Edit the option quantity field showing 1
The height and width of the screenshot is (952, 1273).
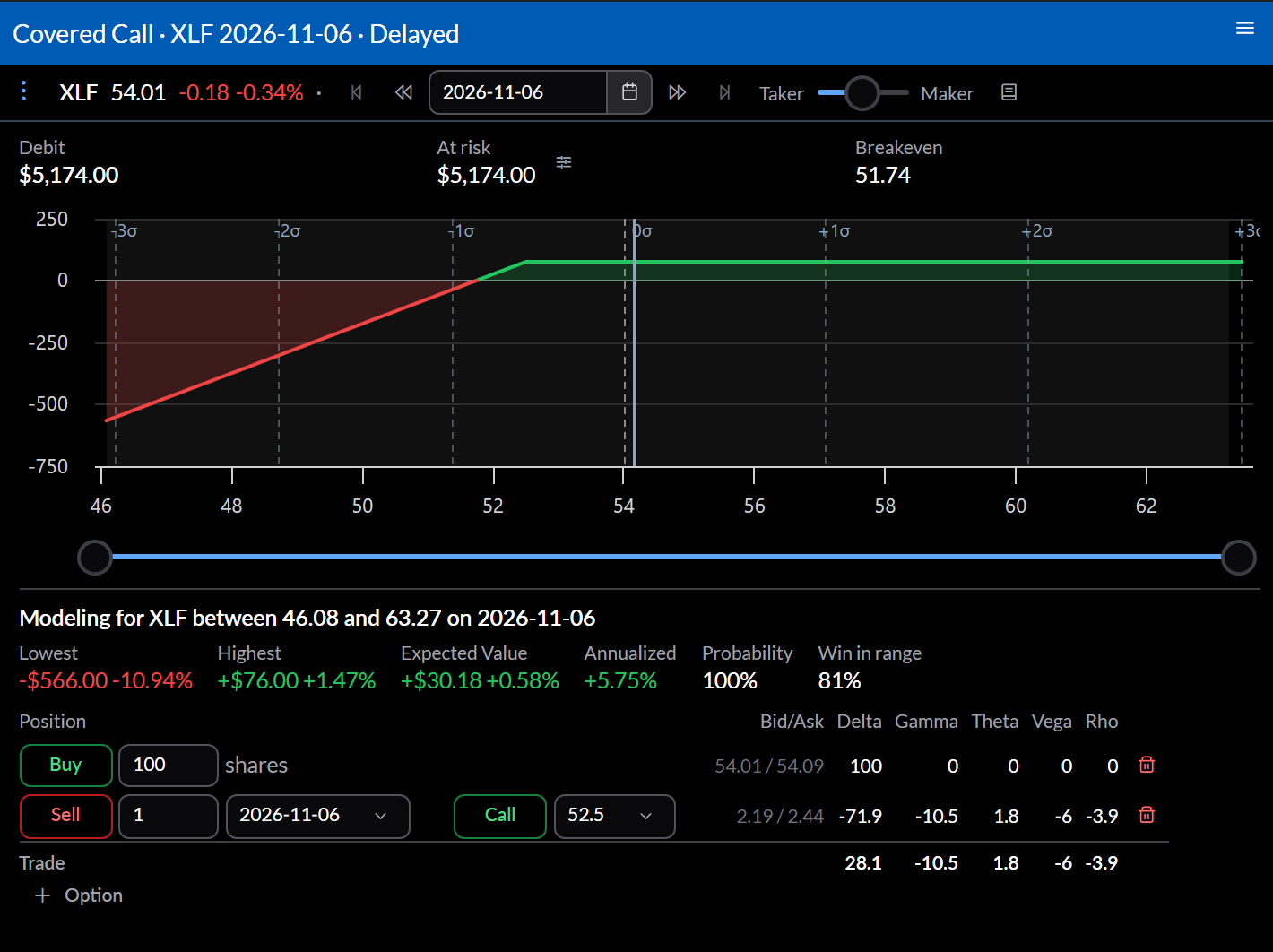[x=169, y=815]
